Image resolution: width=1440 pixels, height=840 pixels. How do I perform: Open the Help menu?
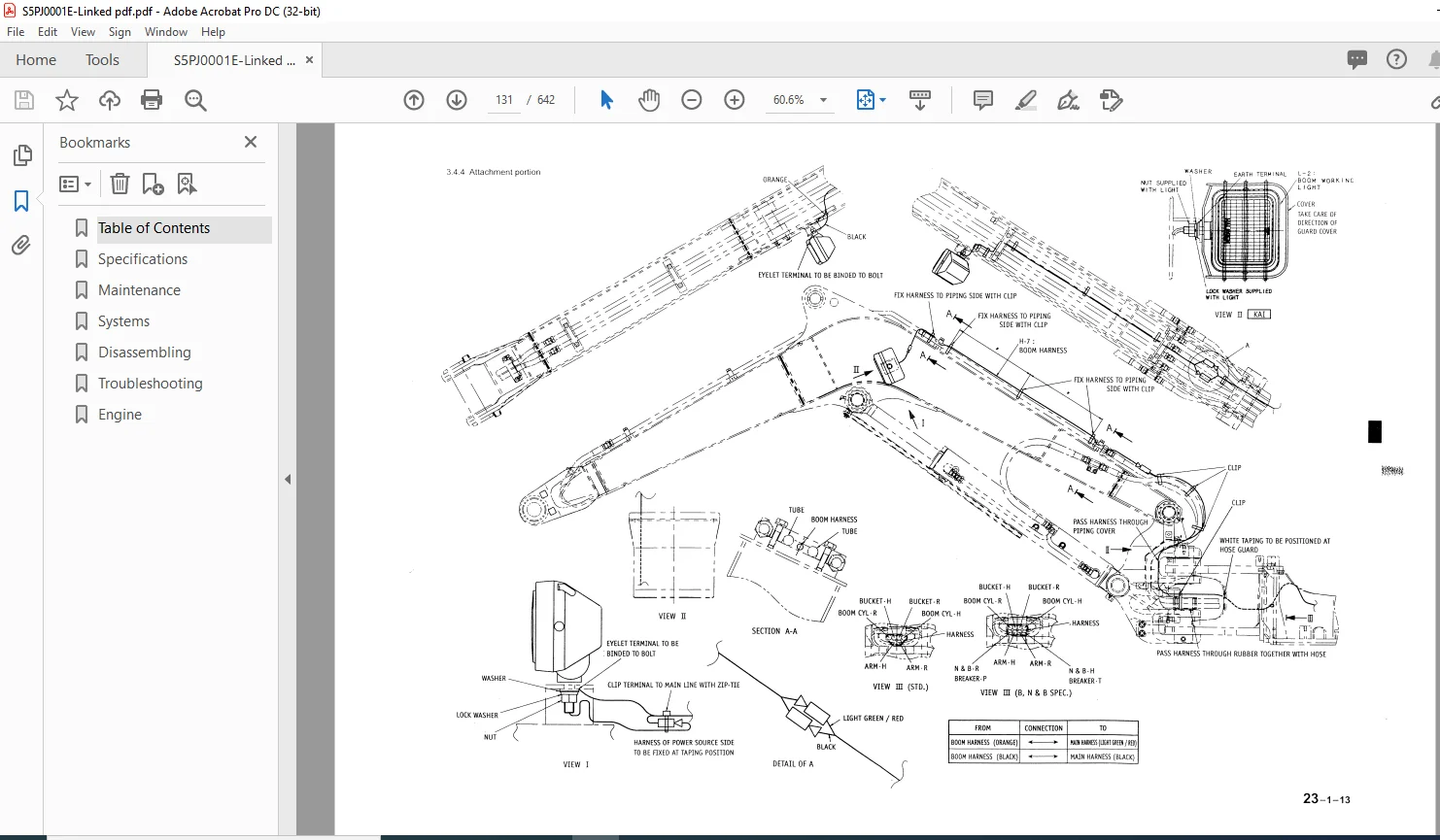click(x=213, y=32)
